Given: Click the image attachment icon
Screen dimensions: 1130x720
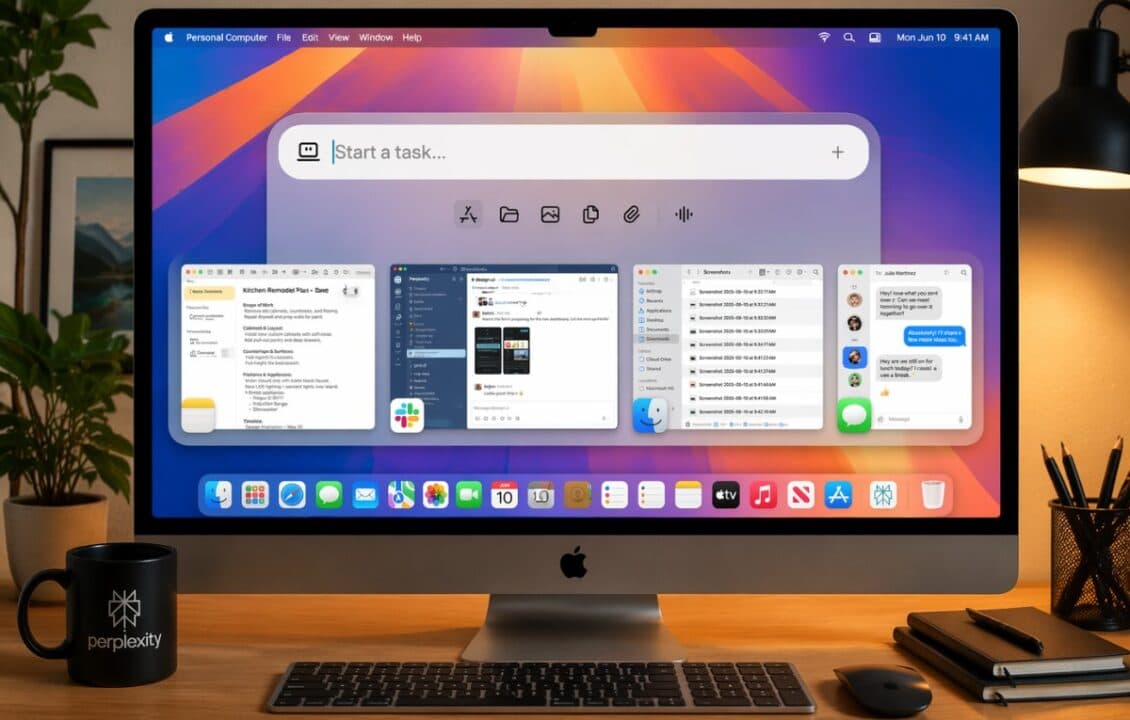Looking at the screenshot, I should pyautogui.click(x=549, y=213).
